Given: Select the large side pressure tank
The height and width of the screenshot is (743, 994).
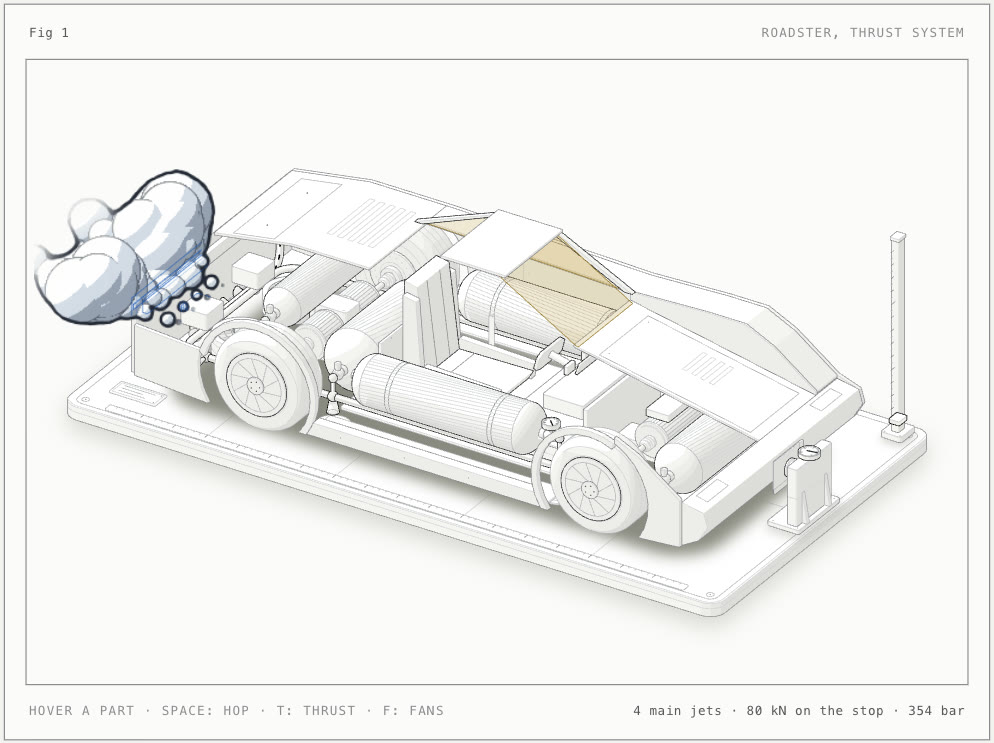Looking at the screenshot, I should 448,404.
